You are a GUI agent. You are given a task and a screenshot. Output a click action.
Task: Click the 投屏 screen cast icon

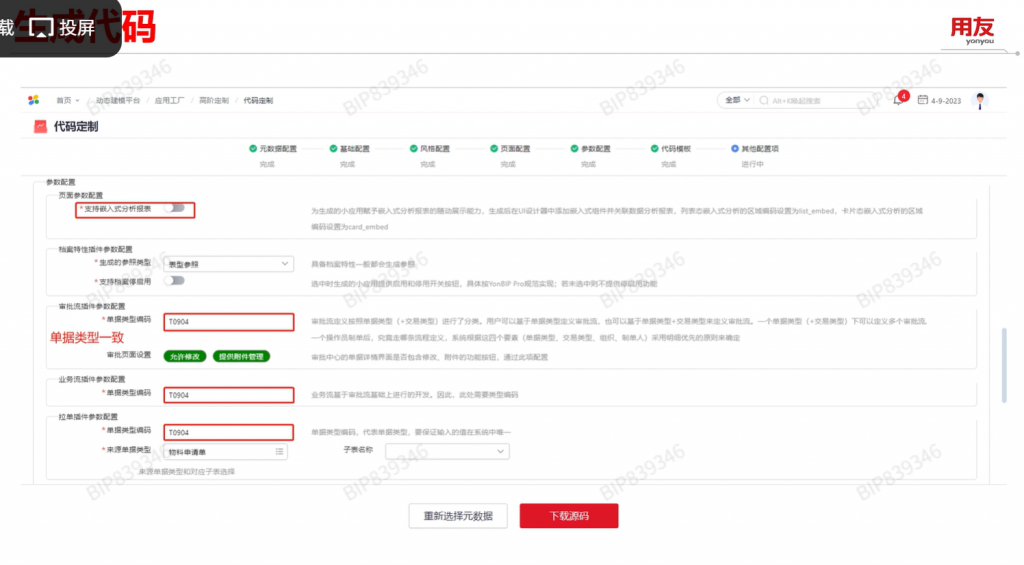pos(41,28)
